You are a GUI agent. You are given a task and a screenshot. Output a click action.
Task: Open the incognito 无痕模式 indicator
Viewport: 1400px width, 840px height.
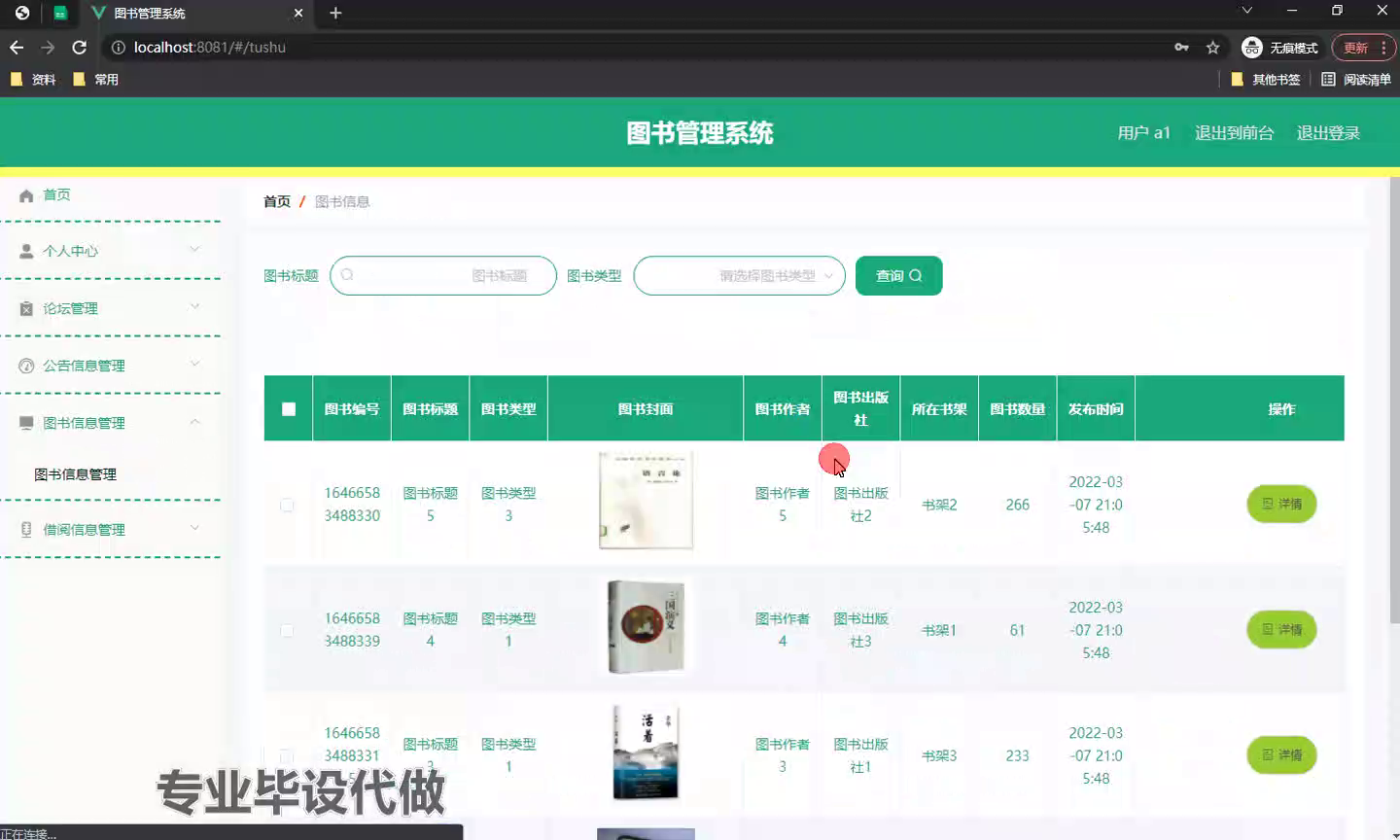point(1280,48)
